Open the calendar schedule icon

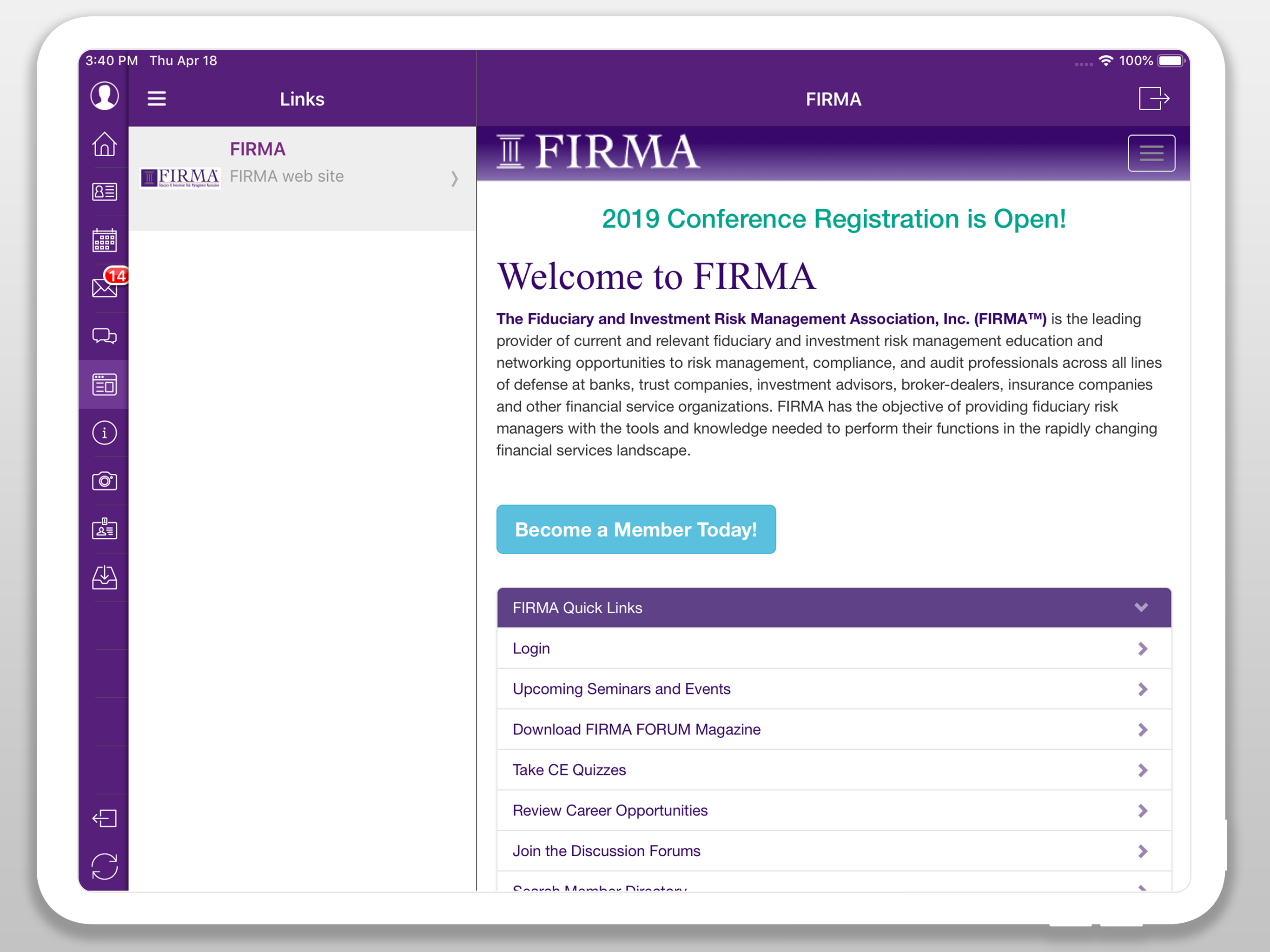coord(105,240)
